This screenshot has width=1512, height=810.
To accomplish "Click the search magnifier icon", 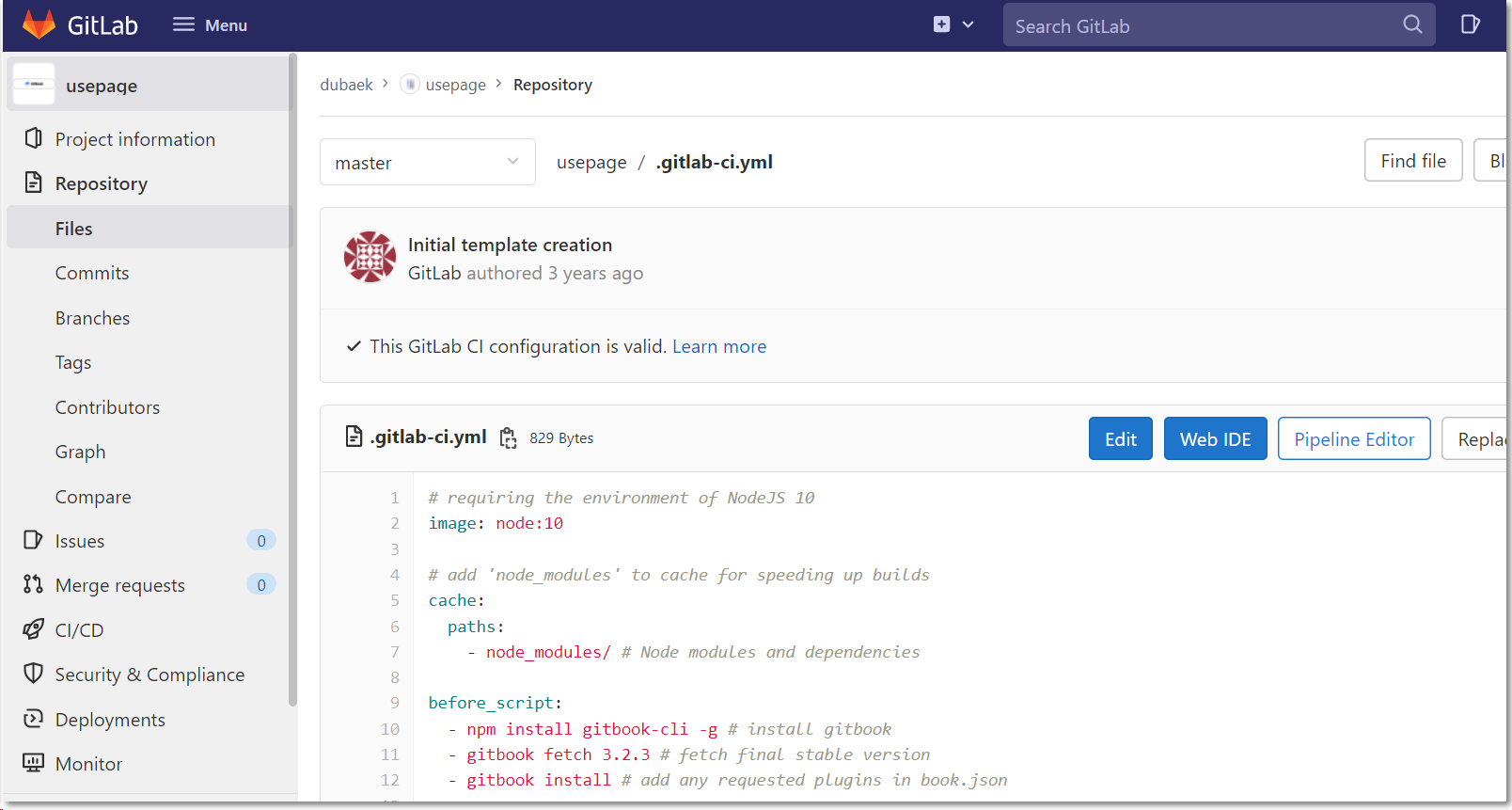I will coord(1412,25).
